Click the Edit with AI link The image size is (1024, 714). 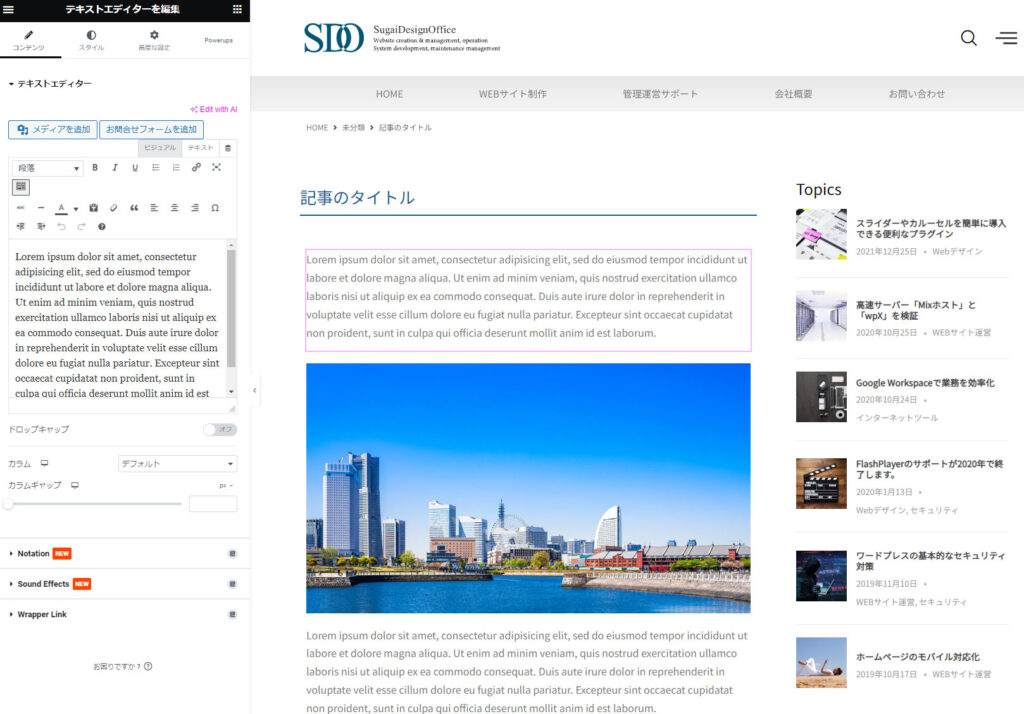213,109
